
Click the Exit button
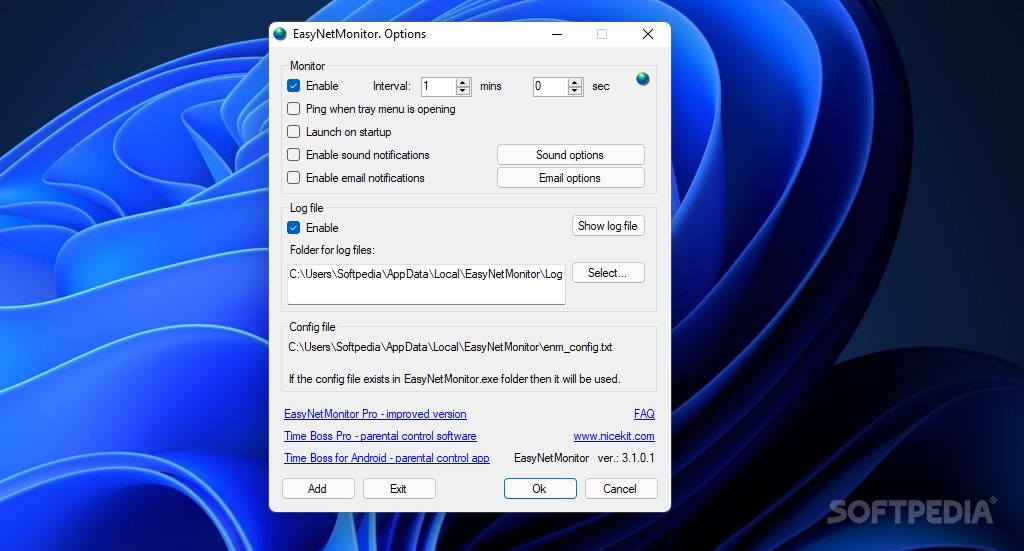tap(399, 488)
